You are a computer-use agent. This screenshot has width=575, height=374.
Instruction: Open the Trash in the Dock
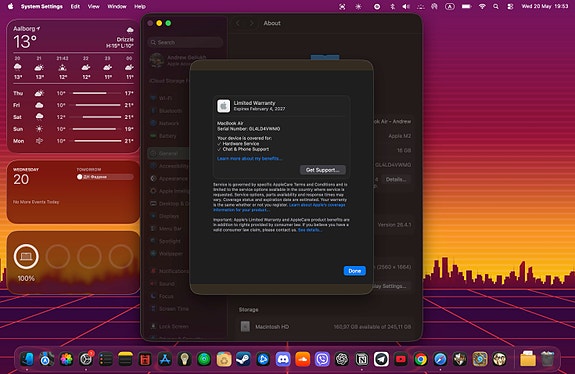point(547,359)
